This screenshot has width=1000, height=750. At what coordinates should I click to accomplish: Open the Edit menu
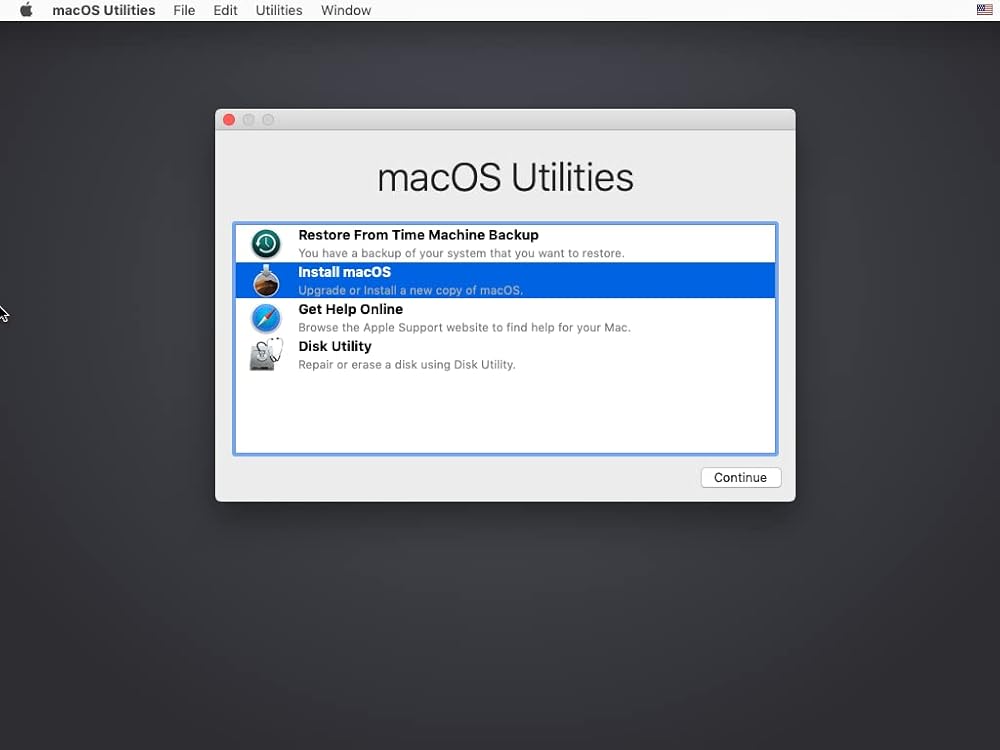(x=225, y=10)
